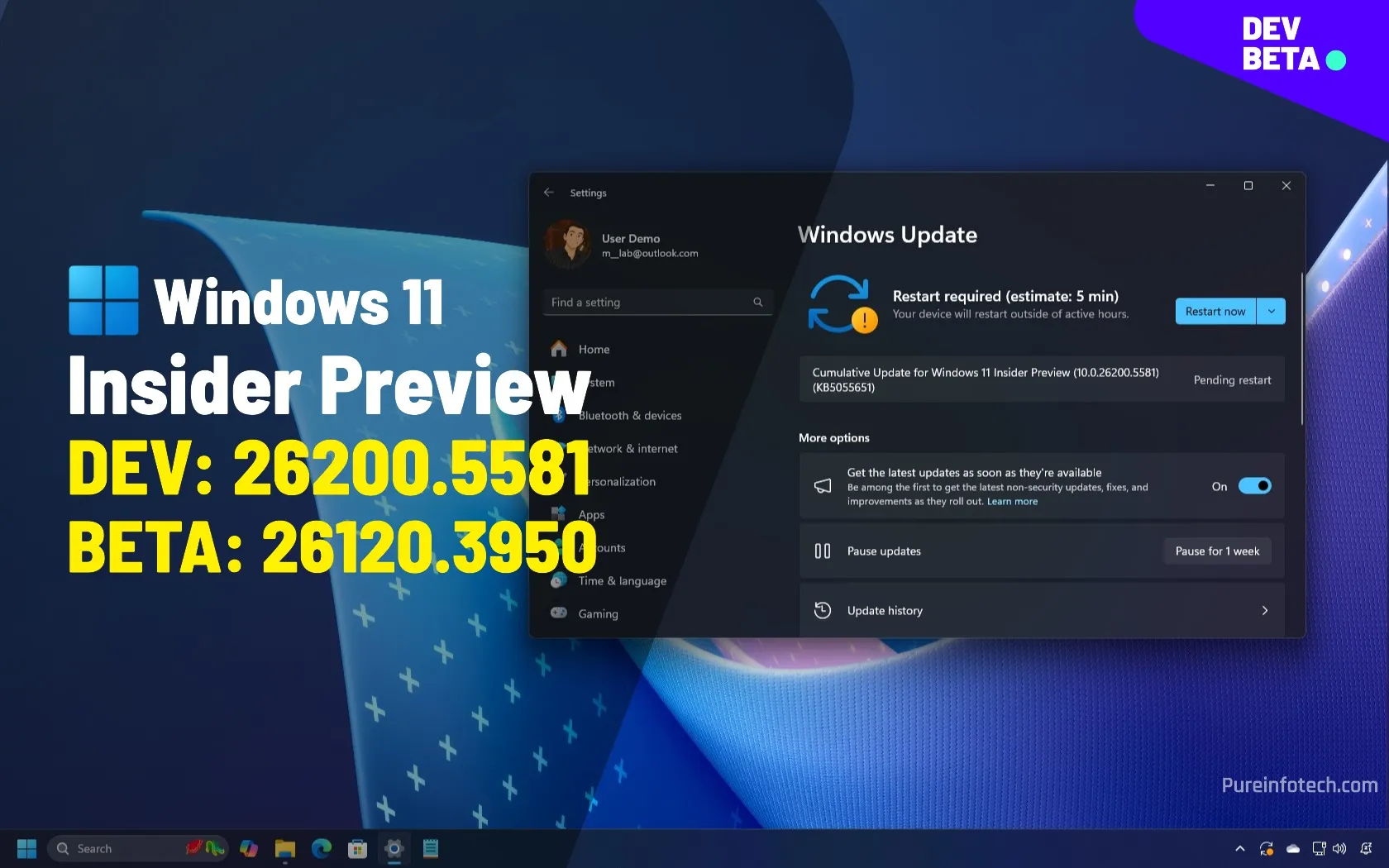This screenshot has height=868, width=1389.
Task: Expand Update history with its chevron
Action: click(1265, 610)
